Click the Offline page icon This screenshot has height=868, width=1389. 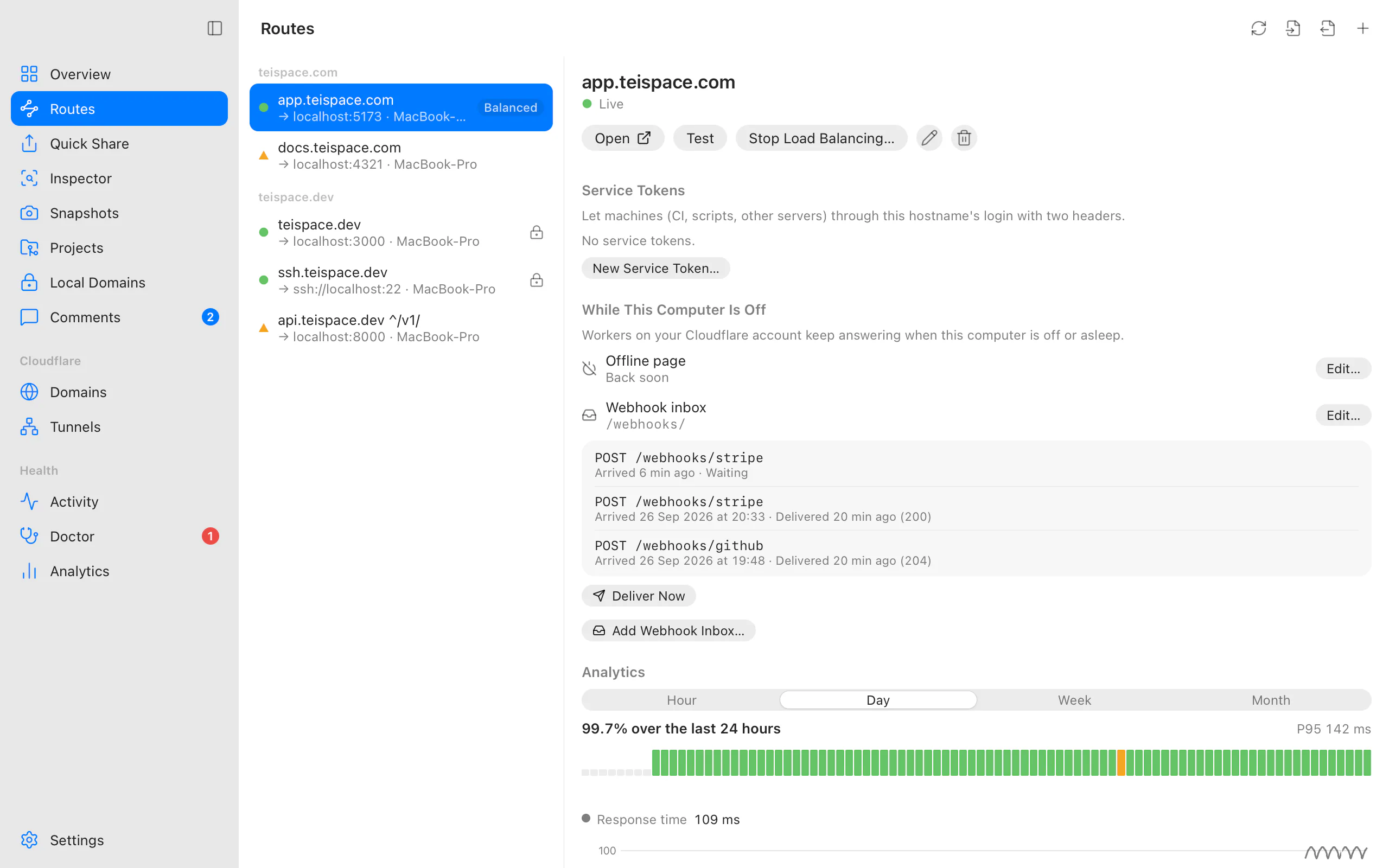[589, 368]
